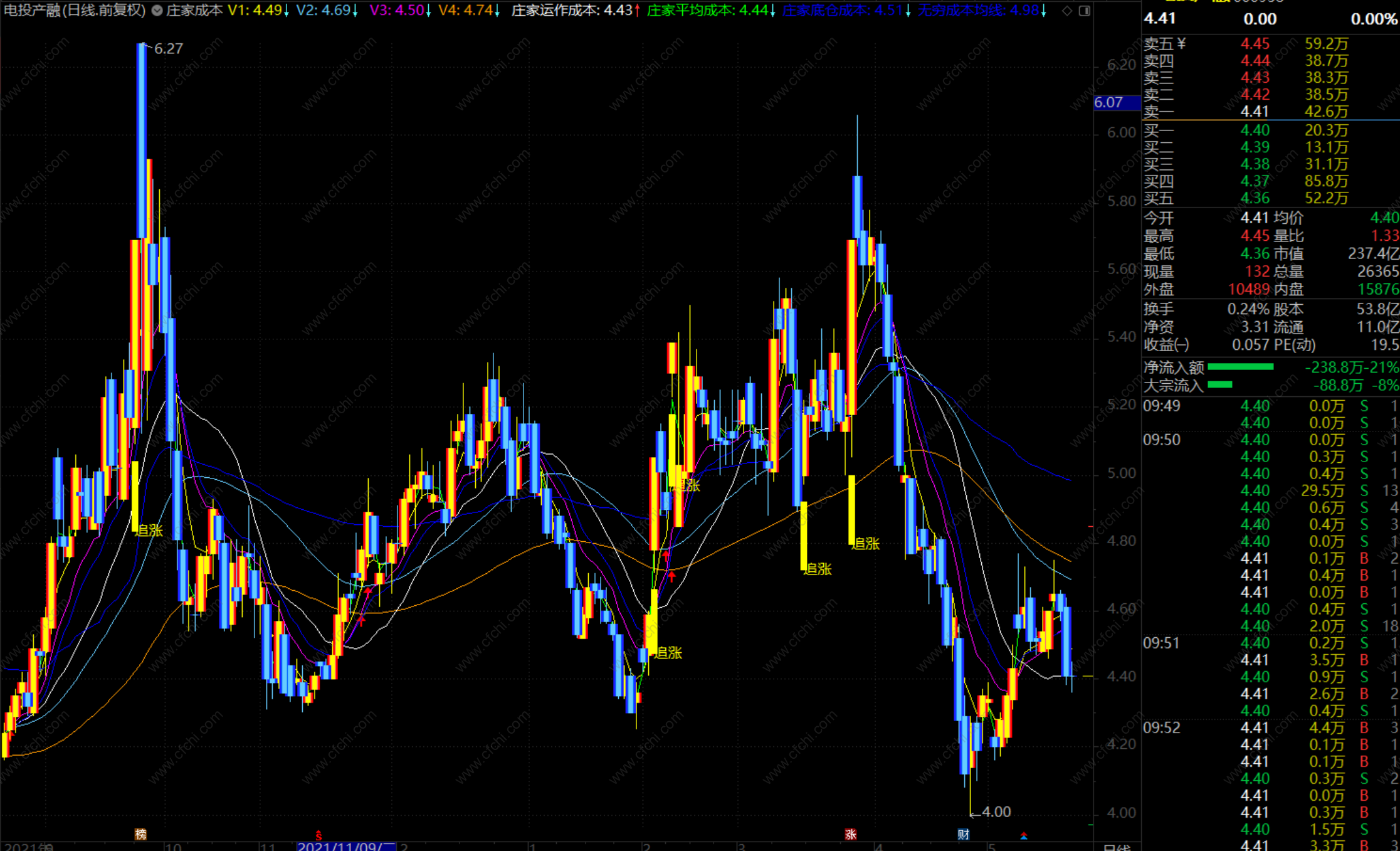The image size is (1400, 851).
Task: Toggle the side panel layout icon
Action: click(x=1084, y=11)
